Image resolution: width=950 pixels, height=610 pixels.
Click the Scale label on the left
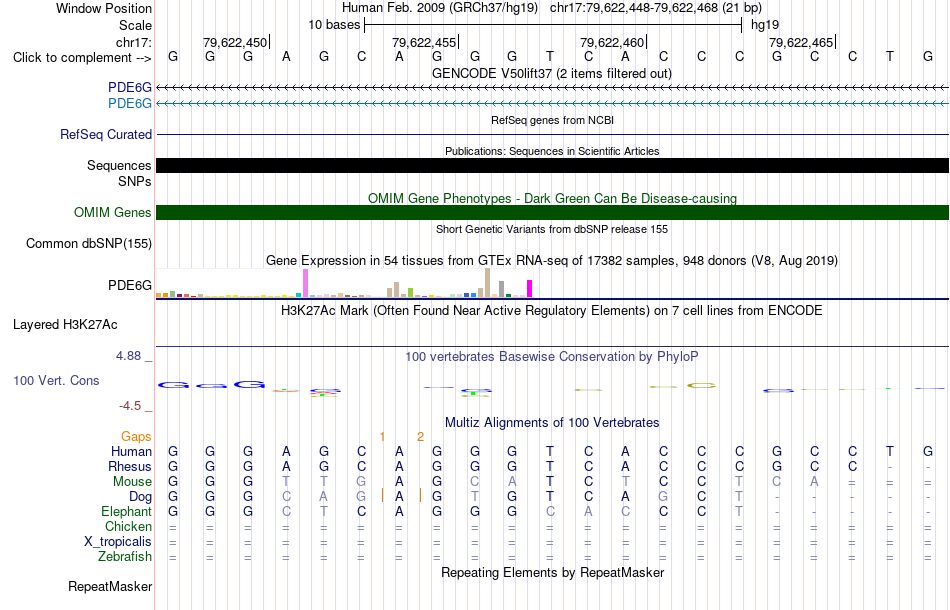pyautogui.click(x=135, y=25)
